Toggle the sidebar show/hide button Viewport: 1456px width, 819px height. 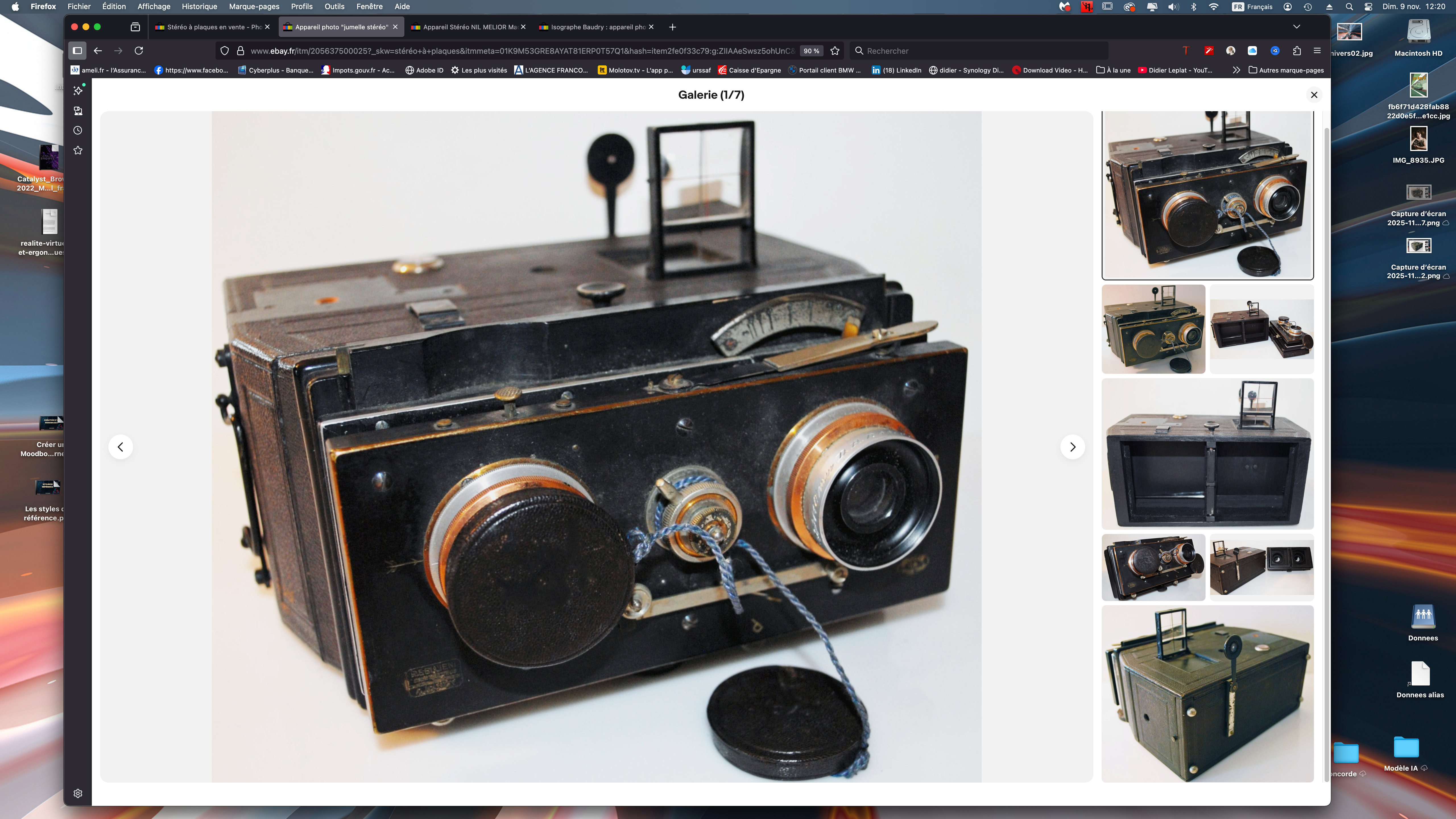coord(77,51)
